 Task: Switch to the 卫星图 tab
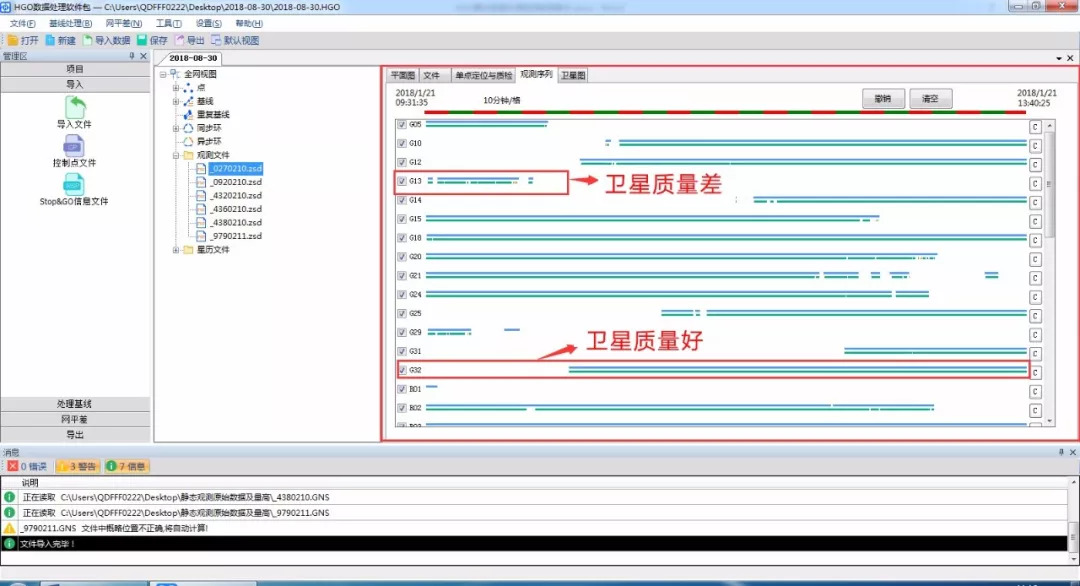tap(573, 75)
